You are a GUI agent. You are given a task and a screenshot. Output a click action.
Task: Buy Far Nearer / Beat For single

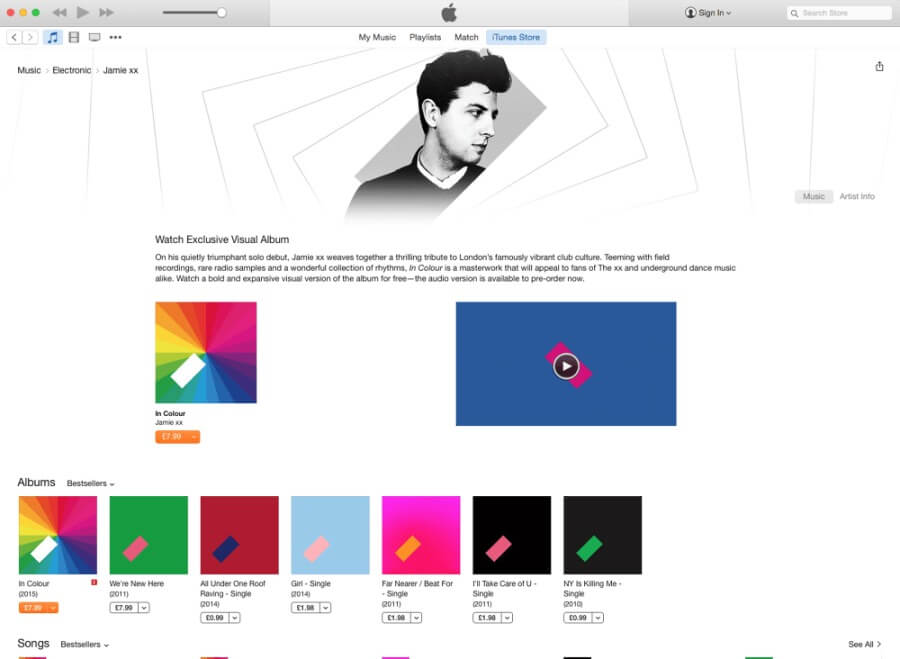click(x=396, y=618)
